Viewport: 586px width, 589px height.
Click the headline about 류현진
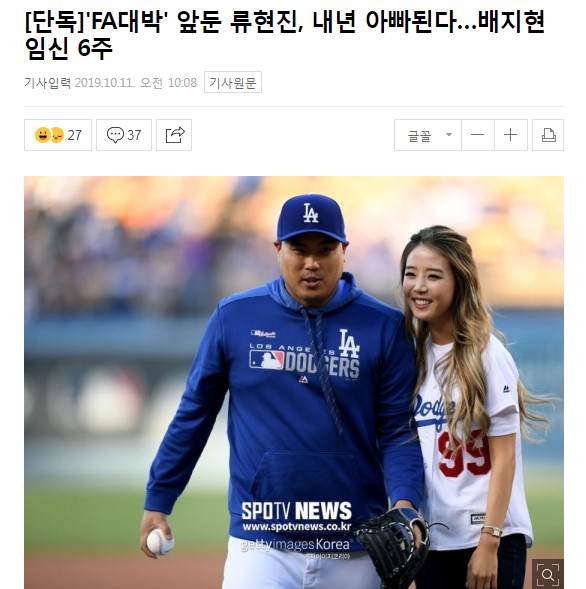285,35
